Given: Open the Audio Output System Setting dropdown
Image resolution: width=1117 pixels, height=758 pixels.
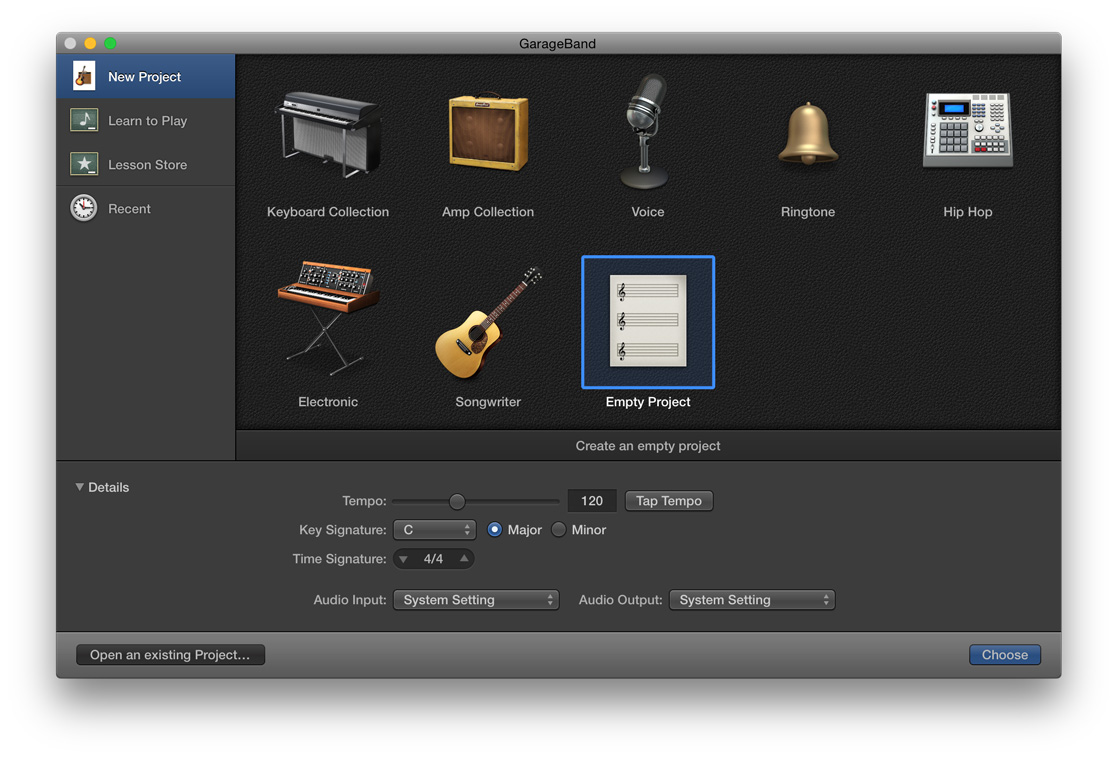Looking at the screenshot, I should tap(752, 600).
